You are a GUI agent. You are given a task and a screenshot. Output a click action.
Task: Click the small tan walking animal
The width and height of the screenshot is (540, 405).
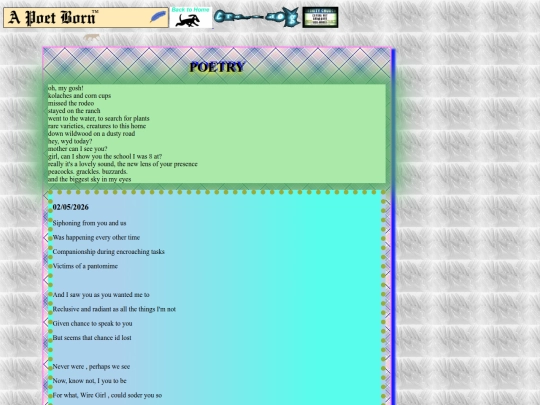[x=91, y=37]
